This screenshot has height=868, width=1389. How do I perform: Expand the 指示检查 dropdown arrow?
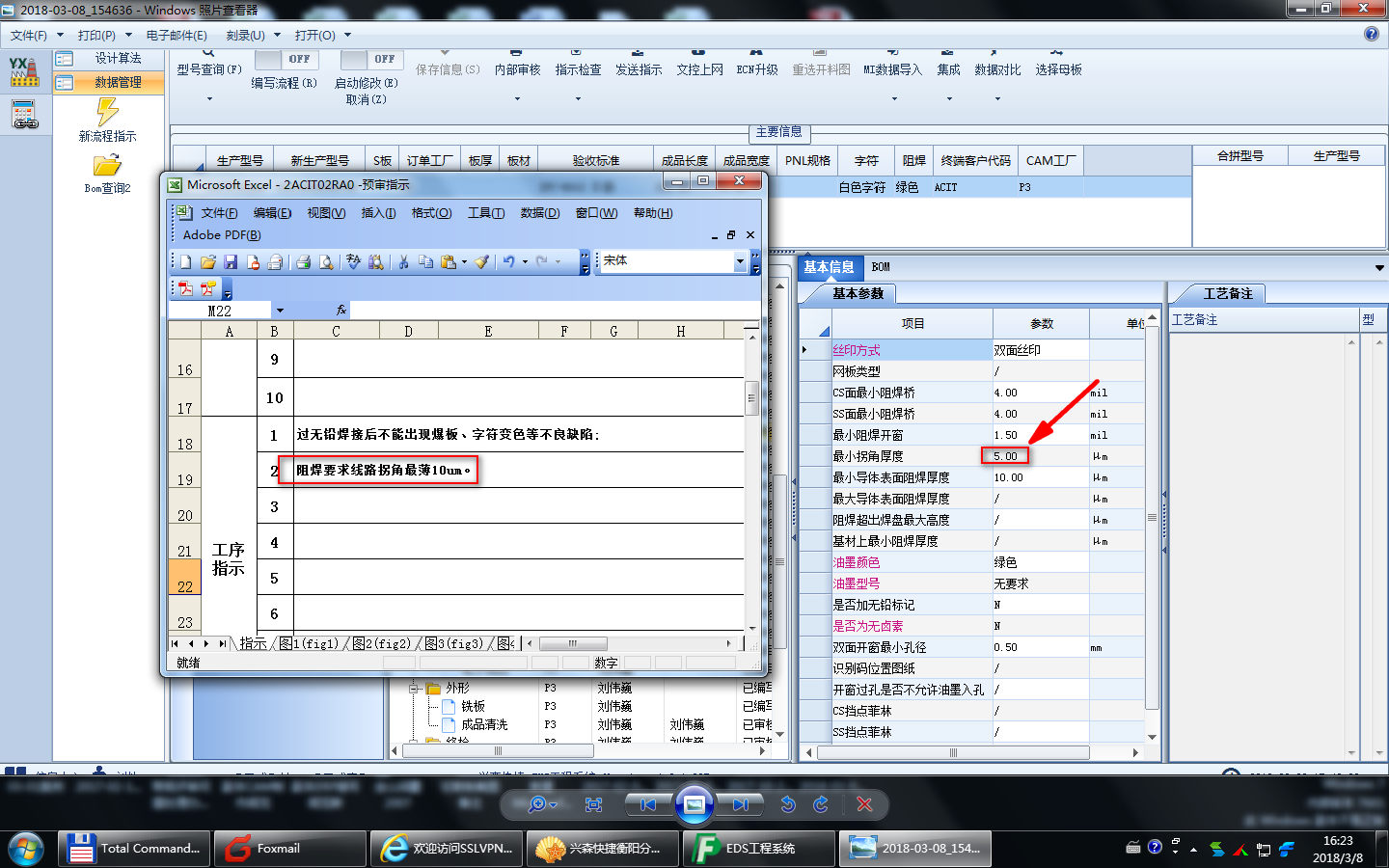[x=578, y=98]
